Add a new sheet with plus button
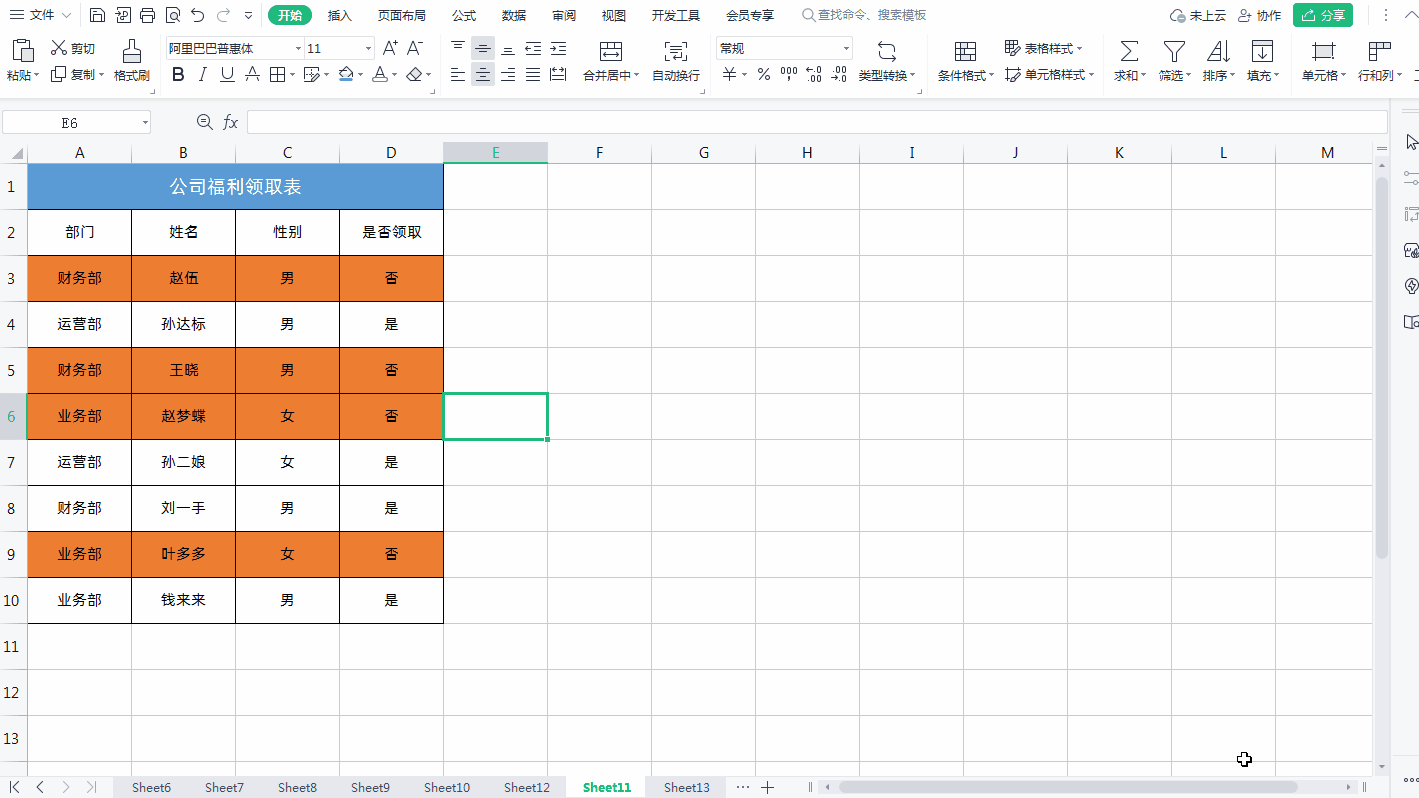The width and height of the screenshot is (1419, 798). point(768,787)
